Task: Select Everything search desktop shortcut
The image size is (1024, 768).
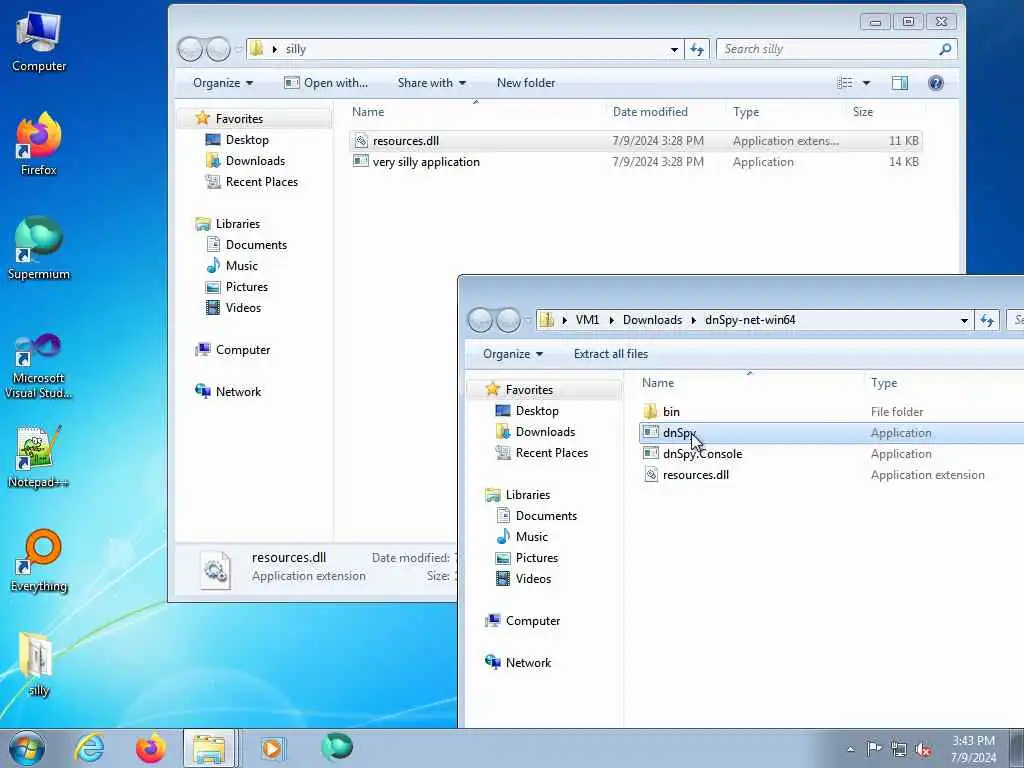Action: click(x=39, y=560)
